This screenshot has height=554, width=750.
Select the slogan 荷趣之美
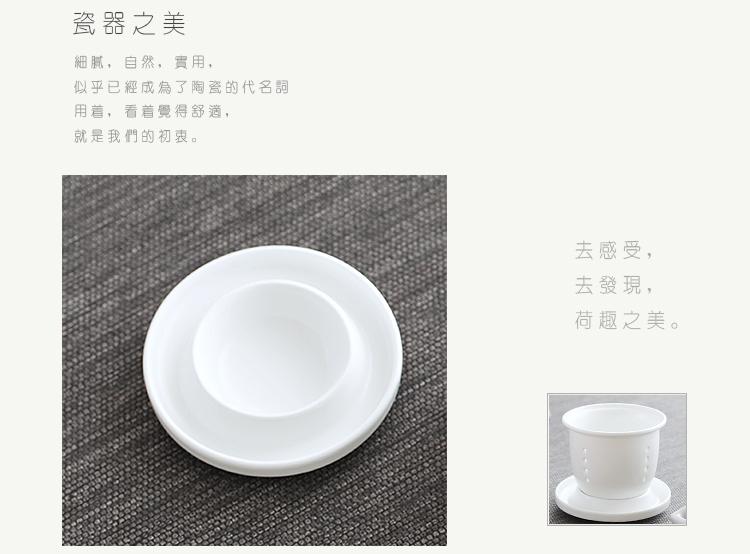pyautogui.click(x=620, y=321)
